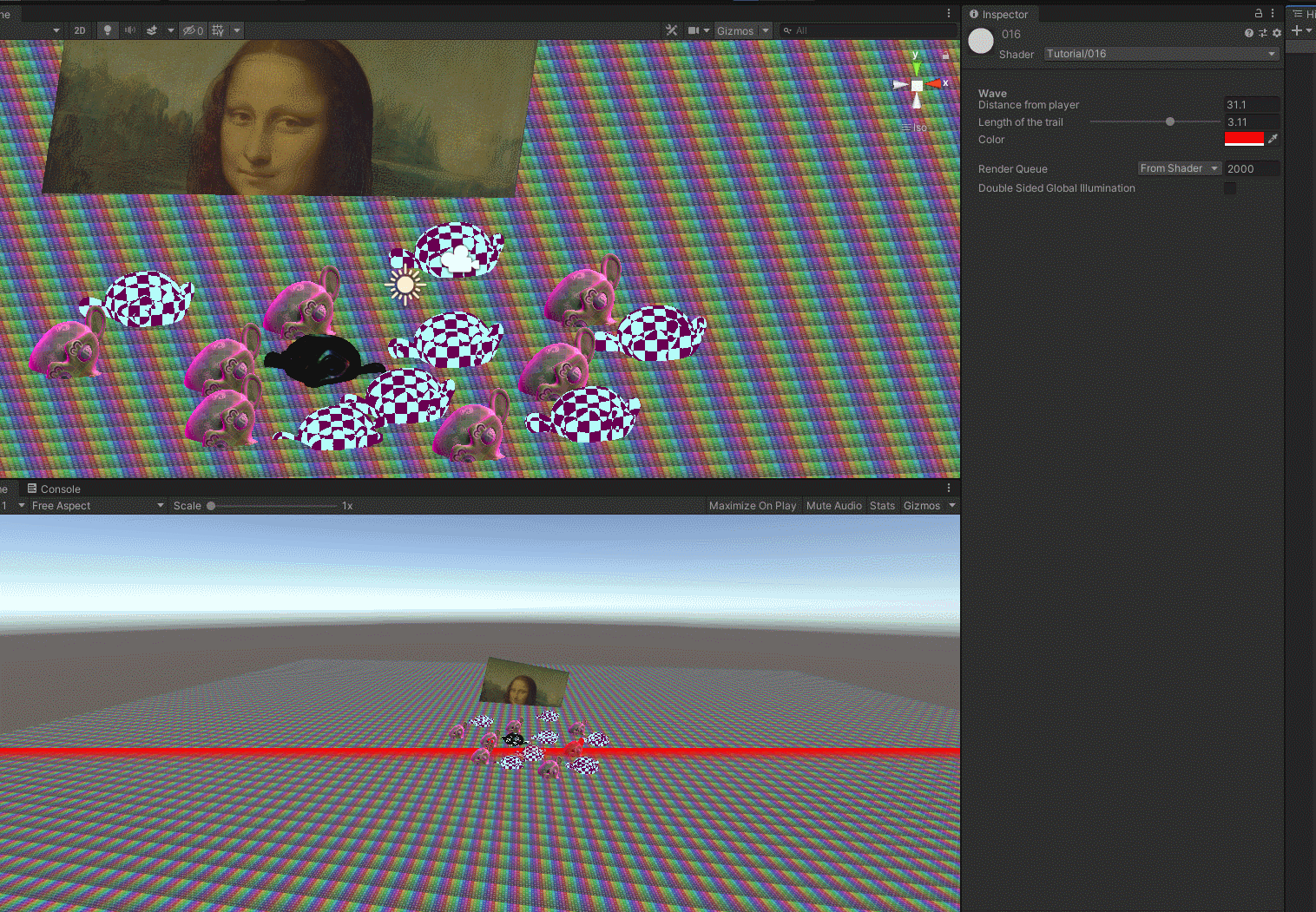Open Scene view more options menu
The height and width of the screenshot is (912, 1316).
pyautogui.click(x=949, y=13)
